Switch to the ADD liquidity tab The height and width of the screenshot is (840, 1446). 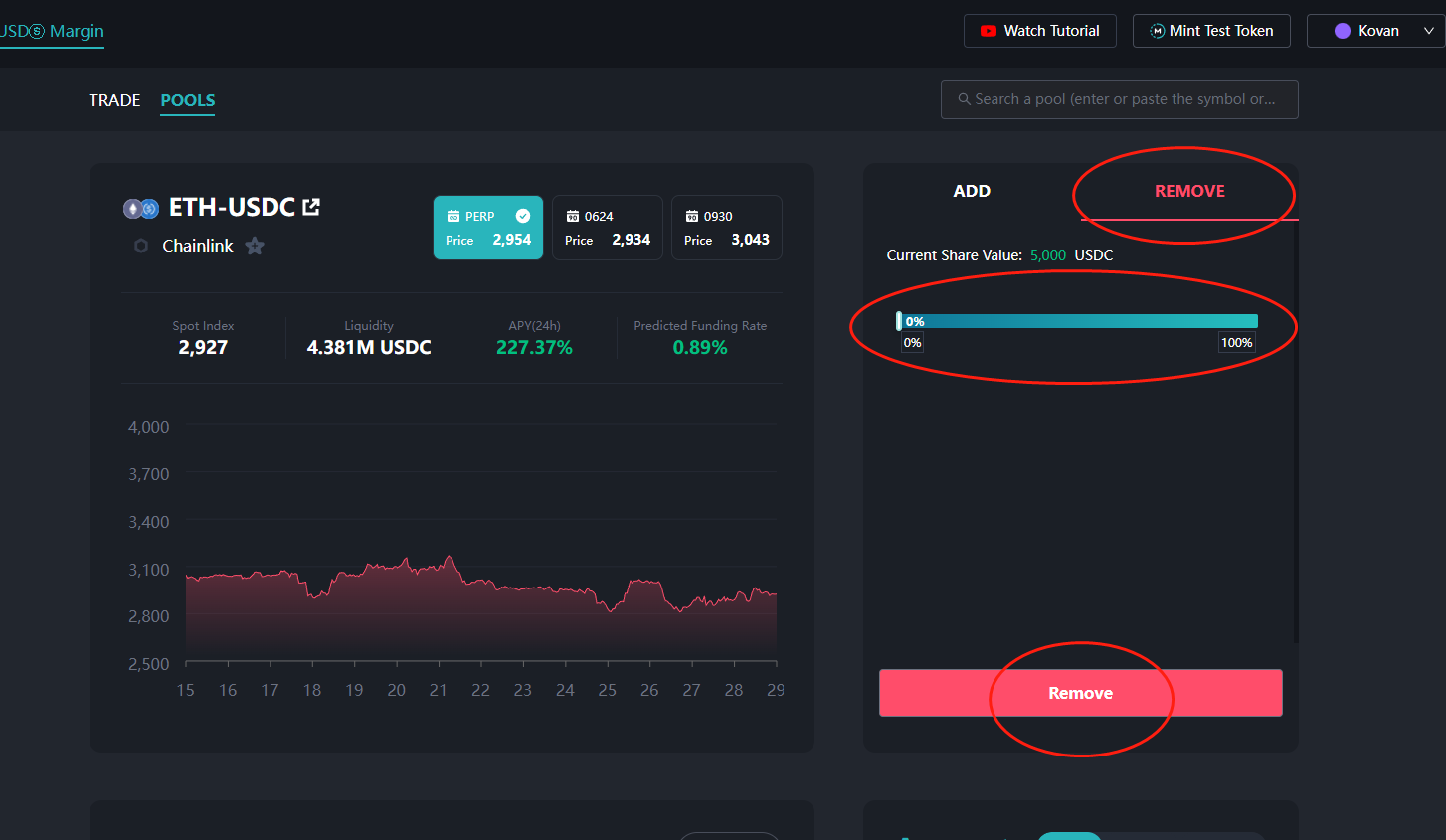coord(972,191)
